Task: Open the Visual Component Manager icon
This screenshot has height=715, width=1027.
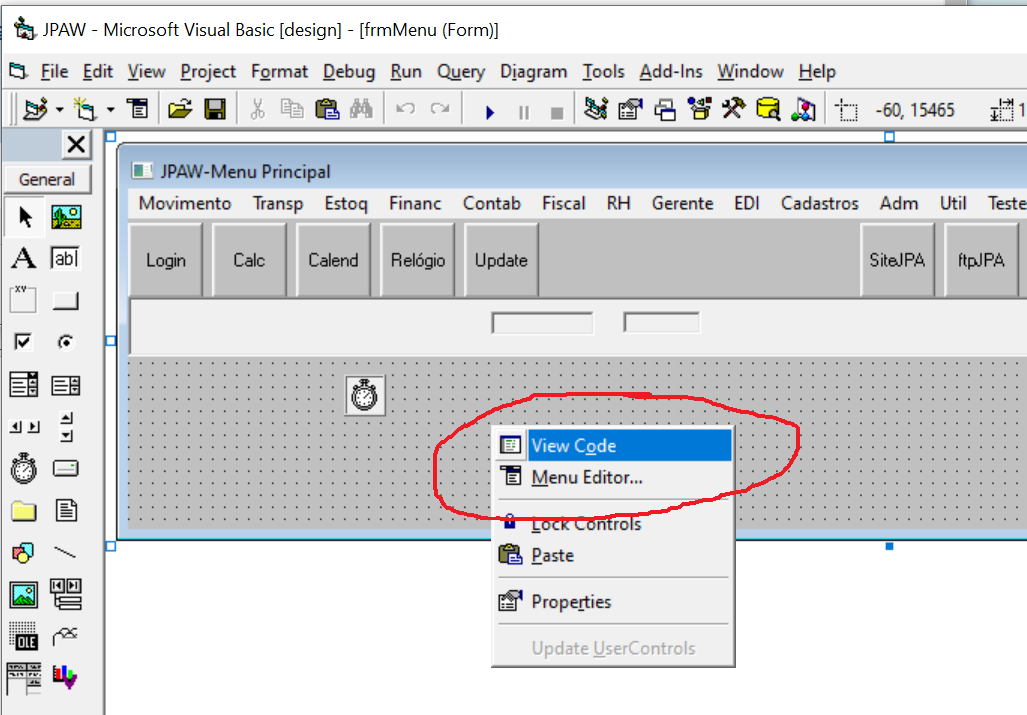Action: (x=803, y=109)
